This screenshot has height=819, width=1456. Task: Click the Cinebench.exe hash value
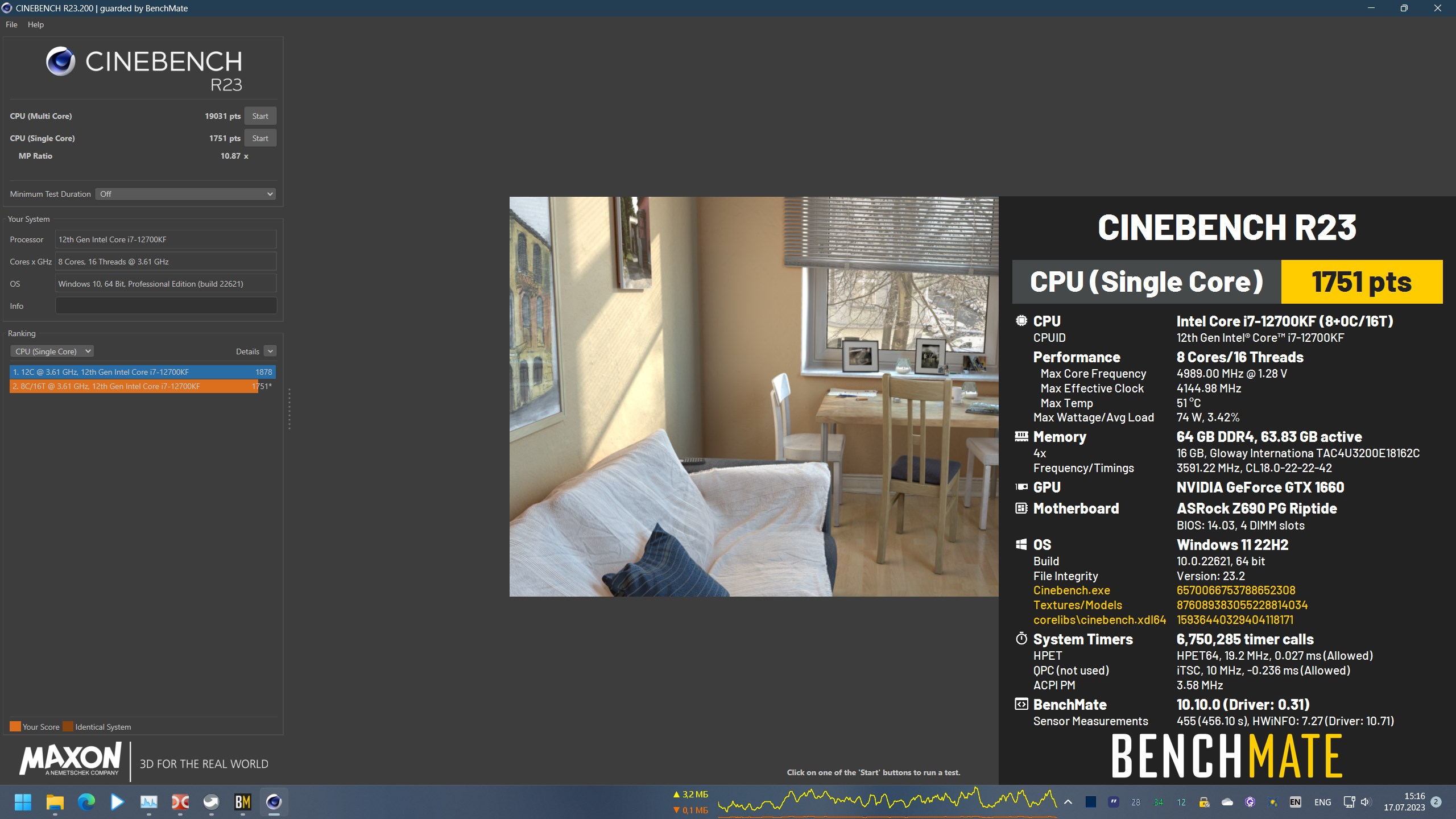coord(1236,590)
